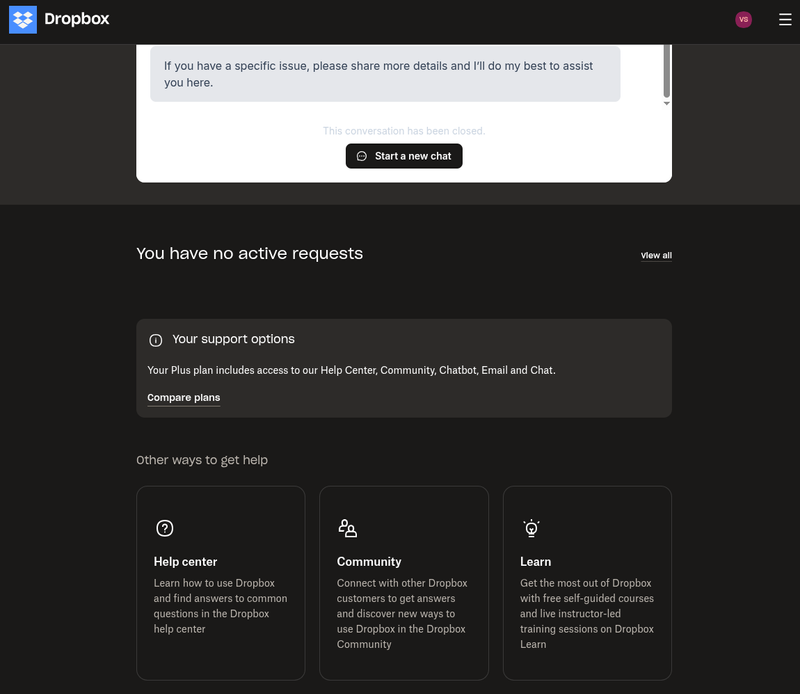Click the Plus plan support description text

[351, 370]
